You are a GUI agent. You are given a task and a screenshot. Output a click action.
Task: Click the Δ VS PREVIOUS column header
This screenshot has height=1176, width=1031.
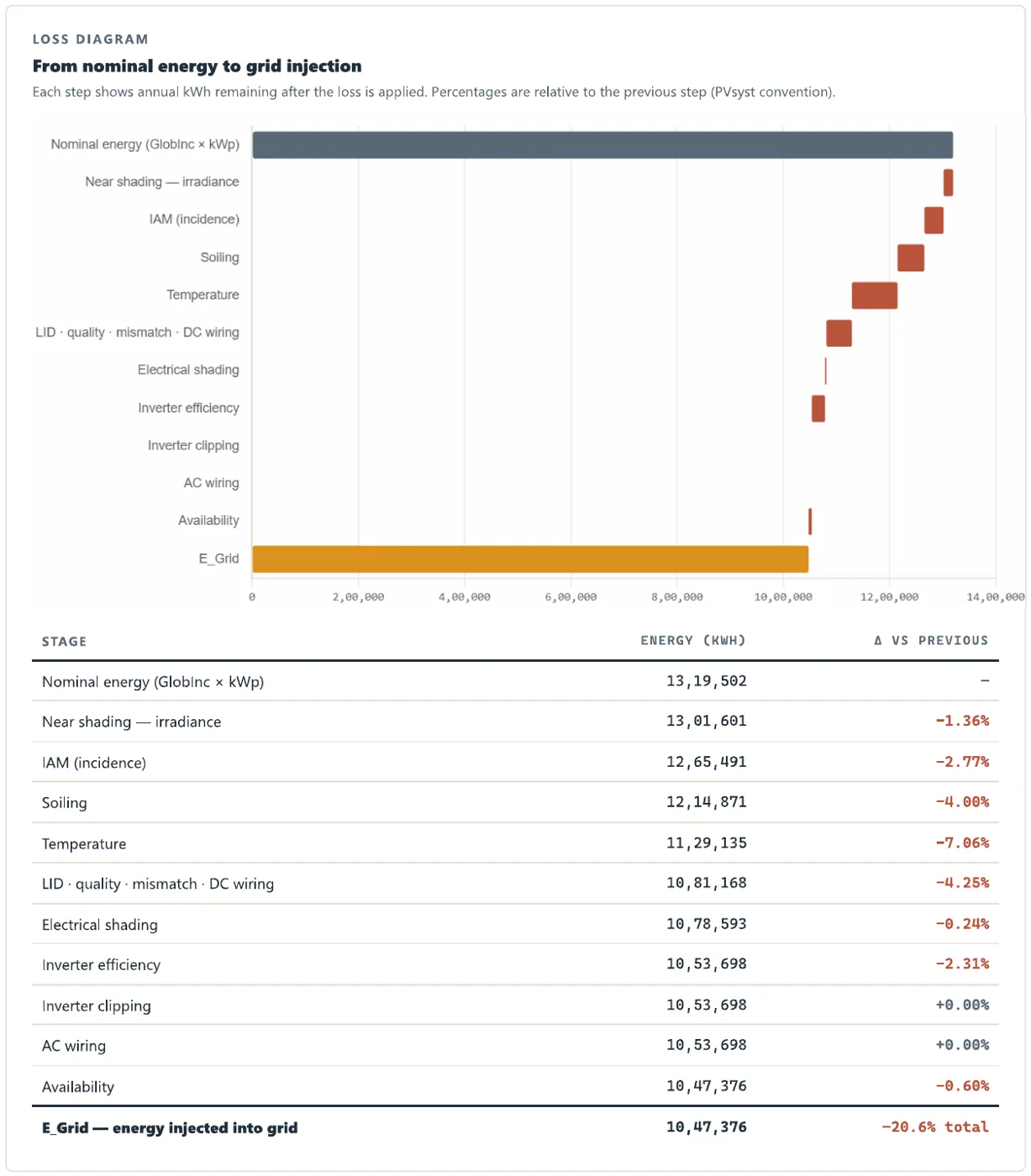(x=931, y=640)
